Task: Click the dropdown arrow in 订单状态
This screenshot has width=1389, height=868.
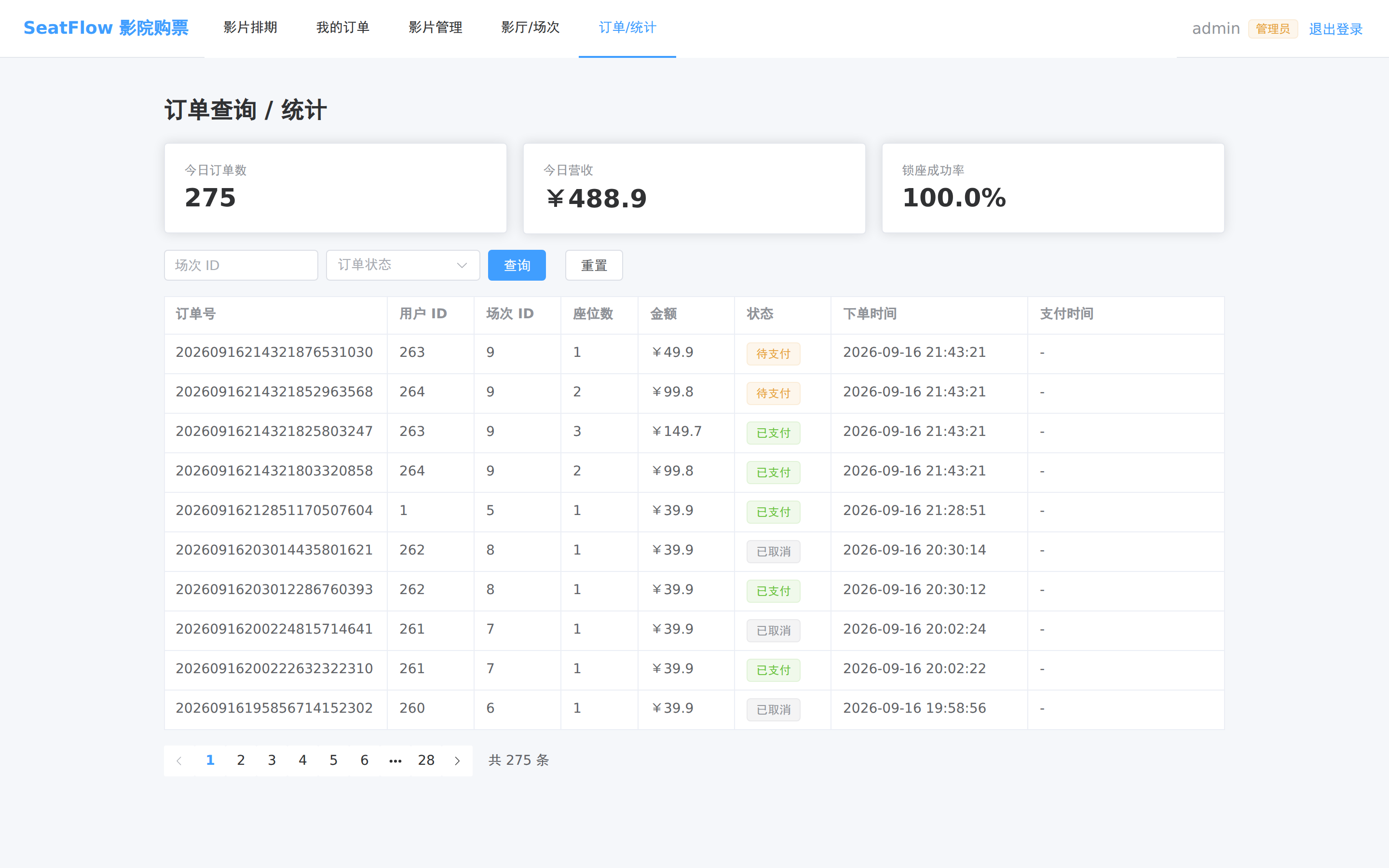Action: click(x=462, y=265)
